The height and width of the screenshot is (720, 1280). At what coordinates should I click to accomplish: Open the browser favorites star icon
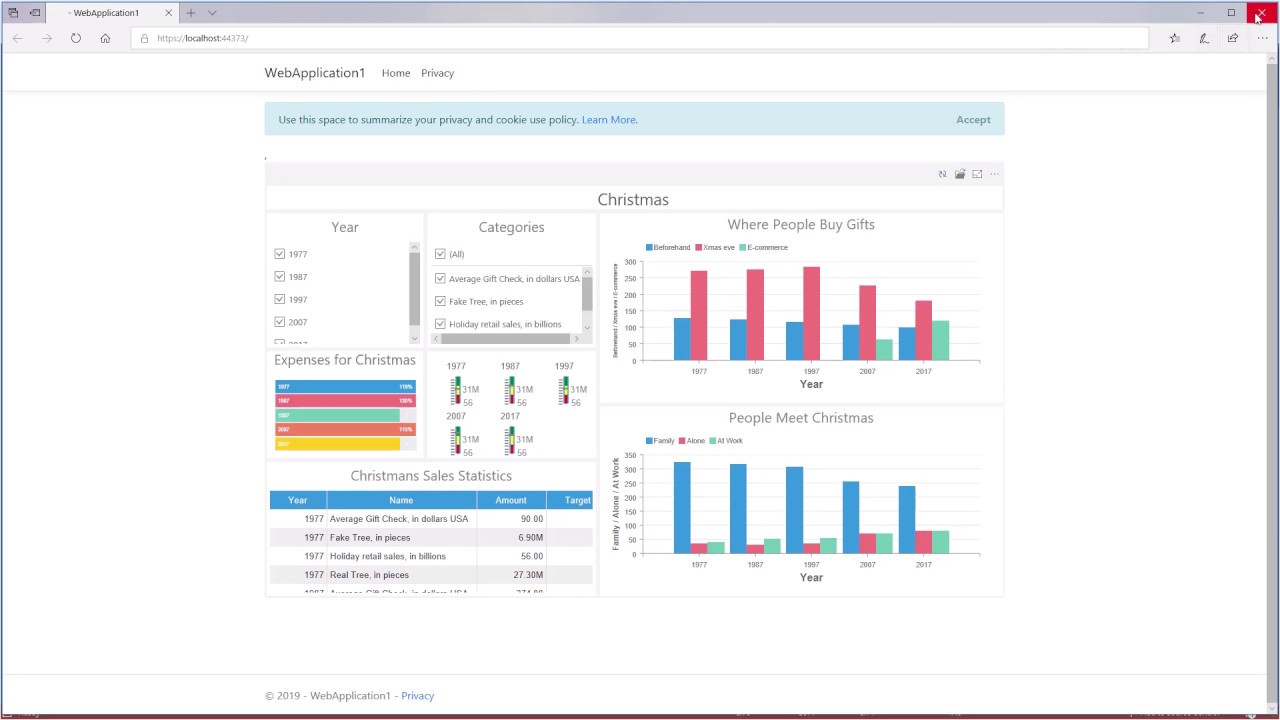[x=1174, y=38]
